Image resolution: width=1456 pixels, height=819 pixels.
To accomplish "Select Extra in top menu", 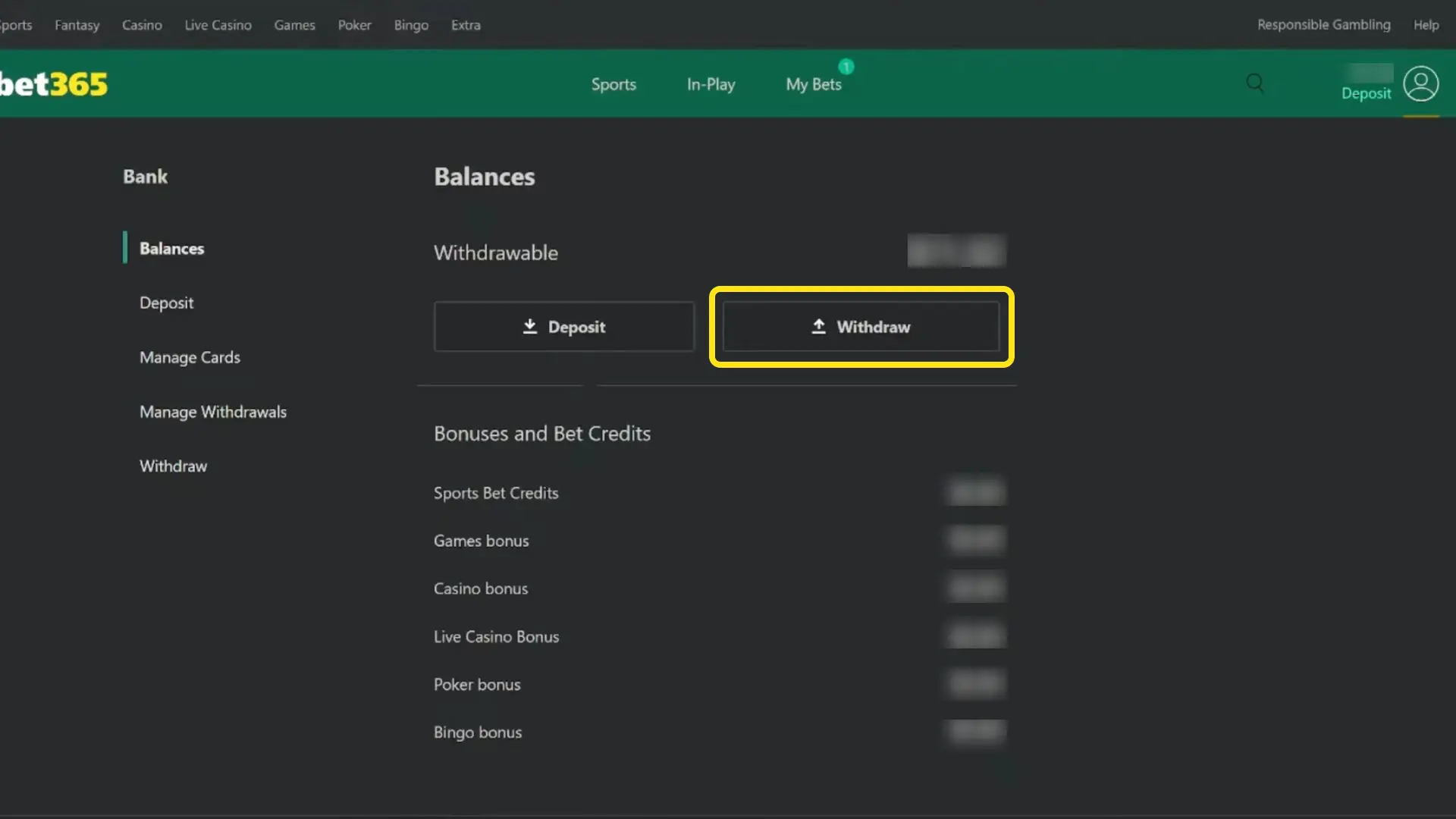I will 466,25.
